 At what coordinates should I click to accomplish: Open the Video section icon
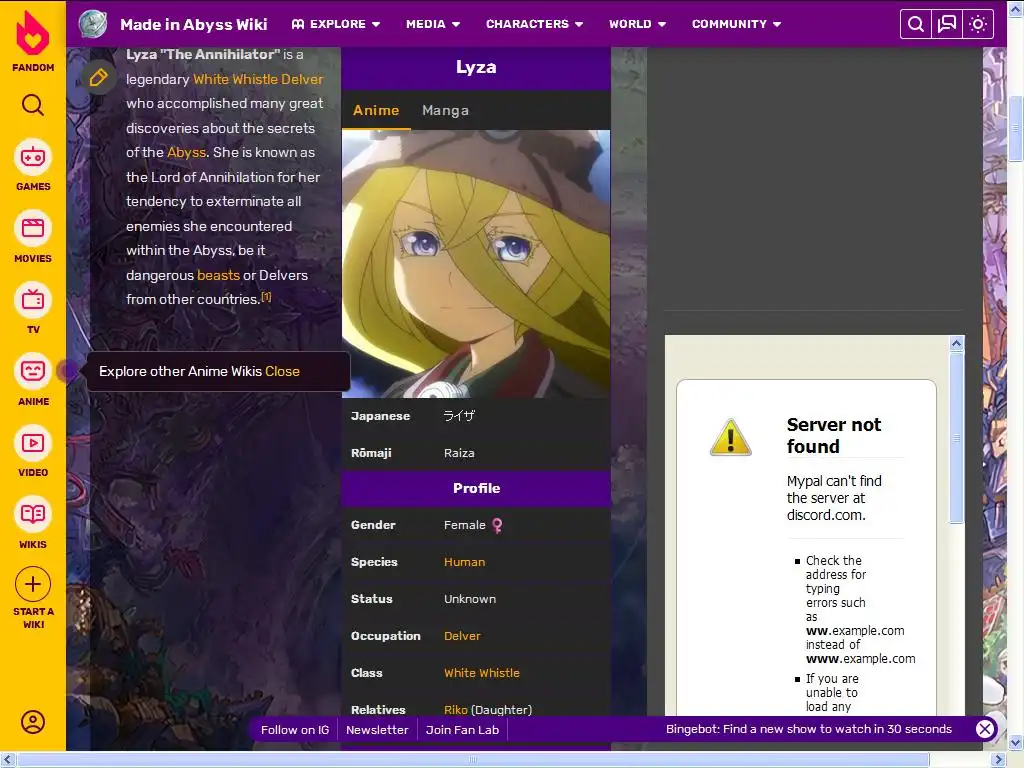click(33, 443)
